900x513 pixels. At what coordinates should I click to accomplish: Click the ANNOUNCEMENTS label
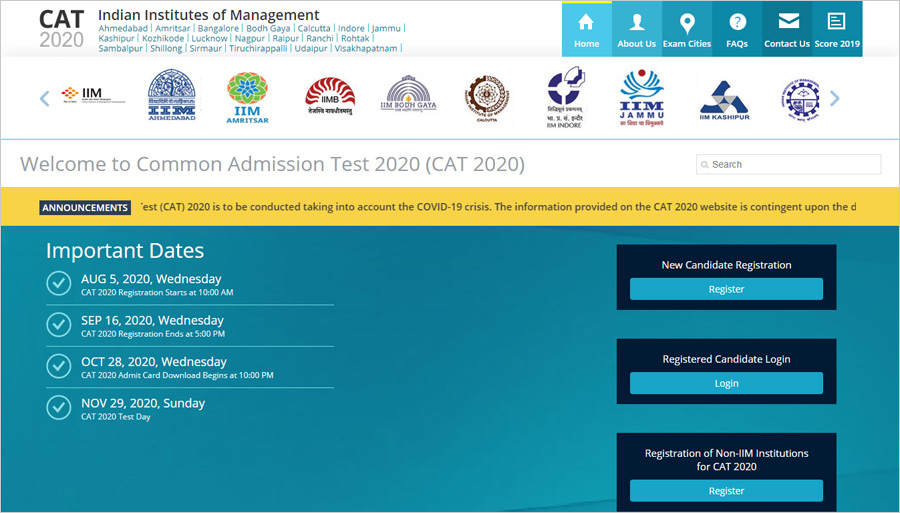click(x=85, y=208)
